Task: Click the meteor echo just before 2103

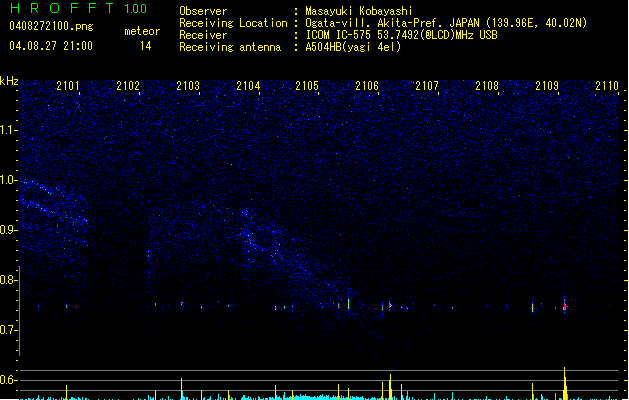Action: coord(182,303)
